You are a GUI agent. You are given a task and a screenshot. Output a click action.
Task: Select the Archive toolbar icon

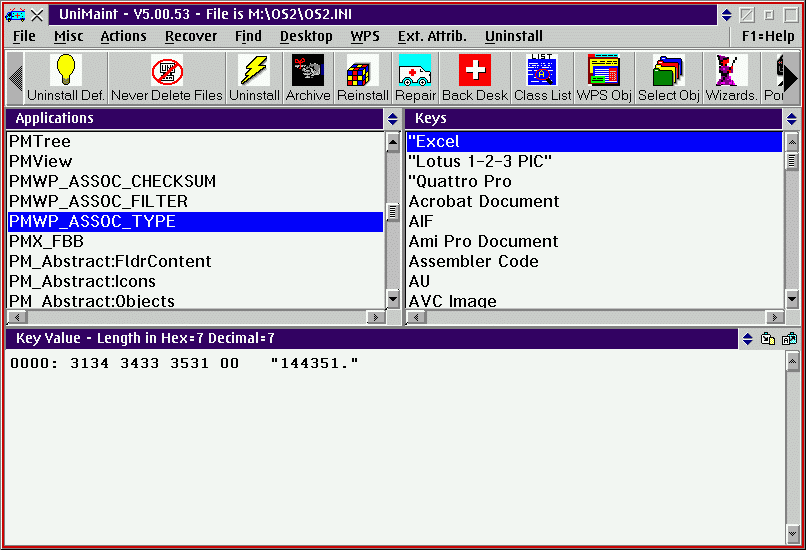308,71
